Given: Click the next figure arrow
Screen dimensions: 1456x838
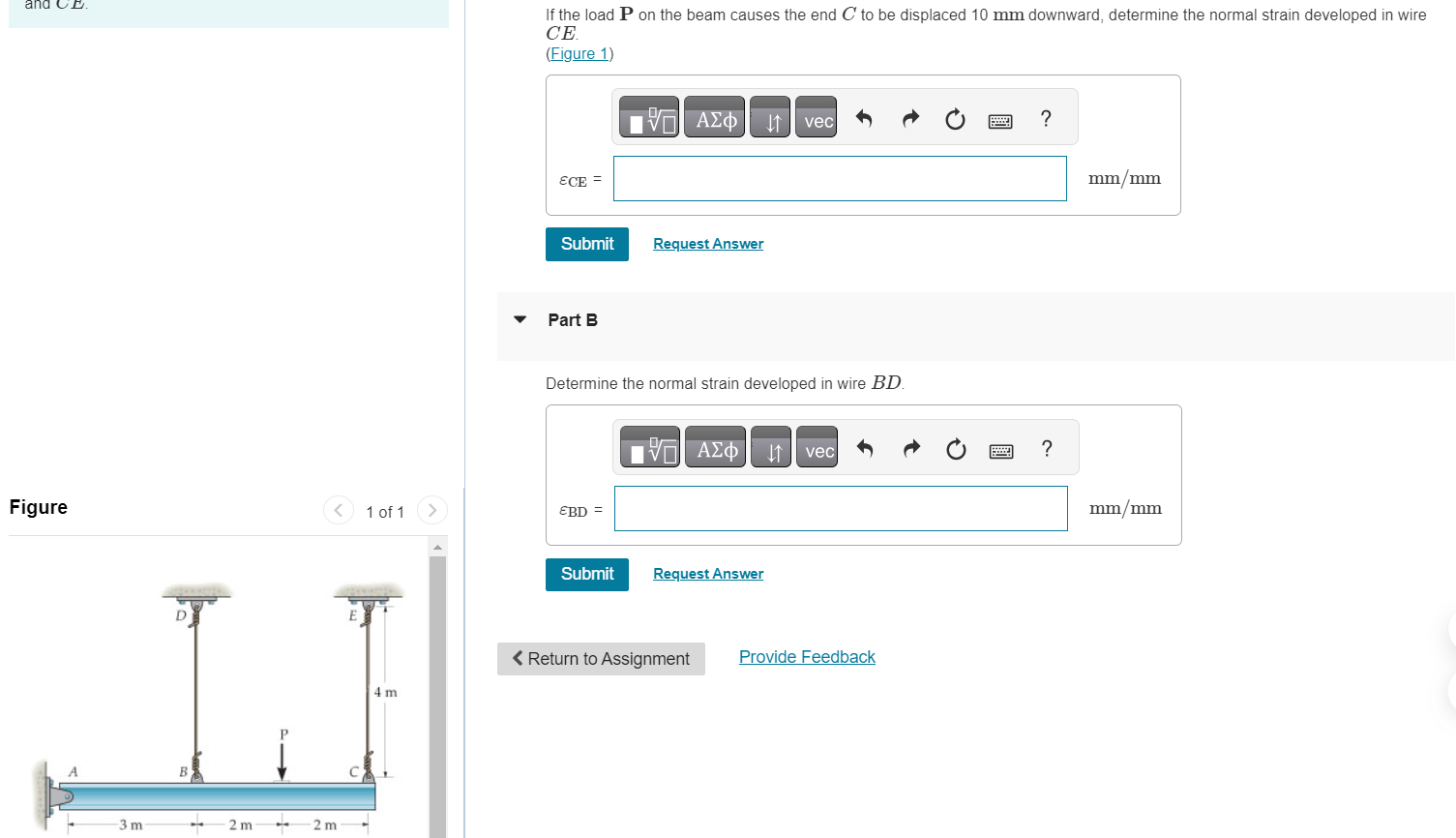Looking at the screenshot, I should pos(431,510).
